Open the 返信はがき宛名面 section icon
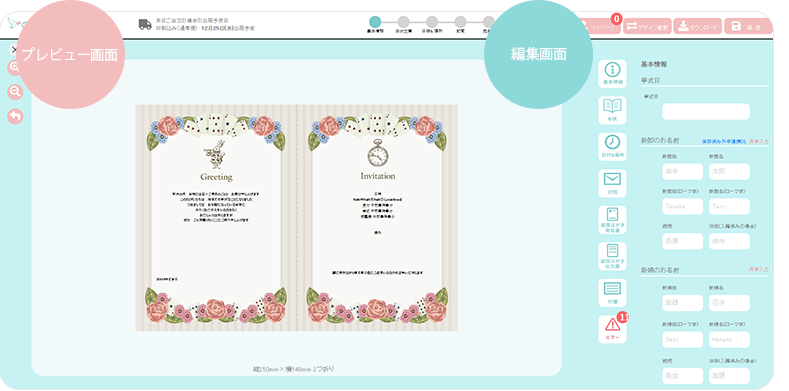 612,220
